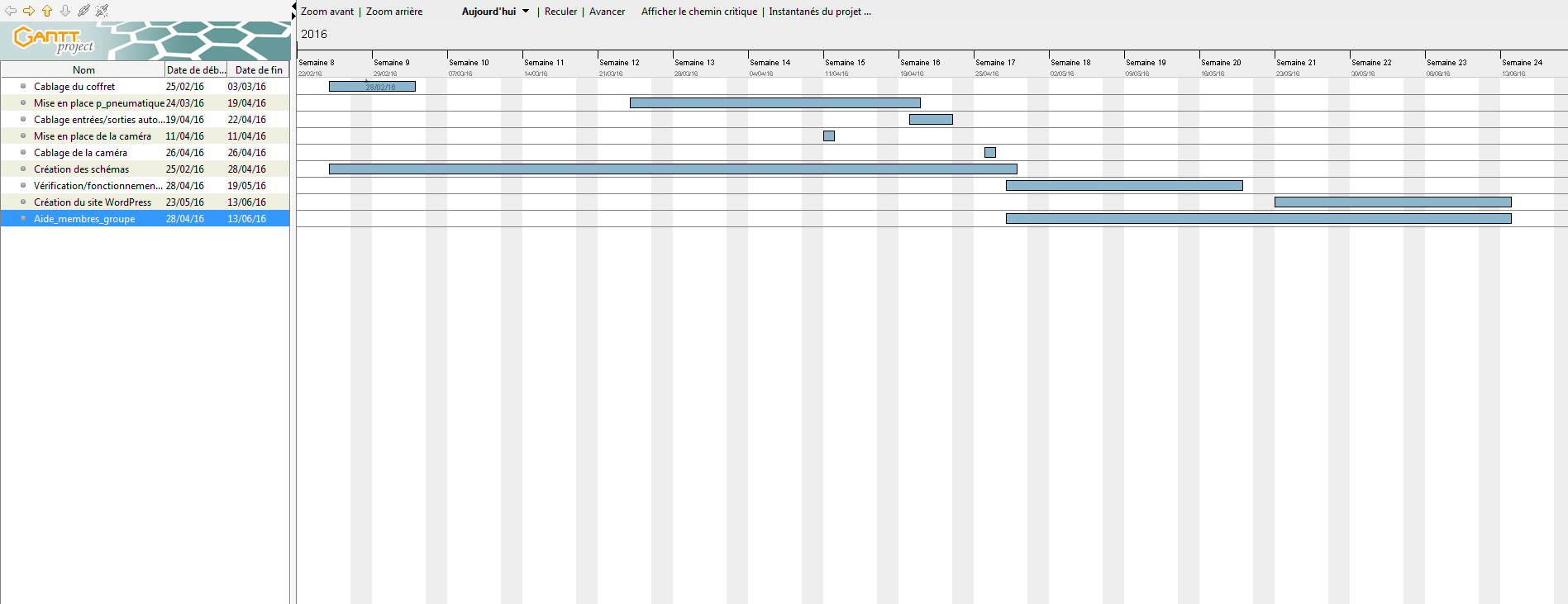Click Zoom arrière link

pos(393,12)
